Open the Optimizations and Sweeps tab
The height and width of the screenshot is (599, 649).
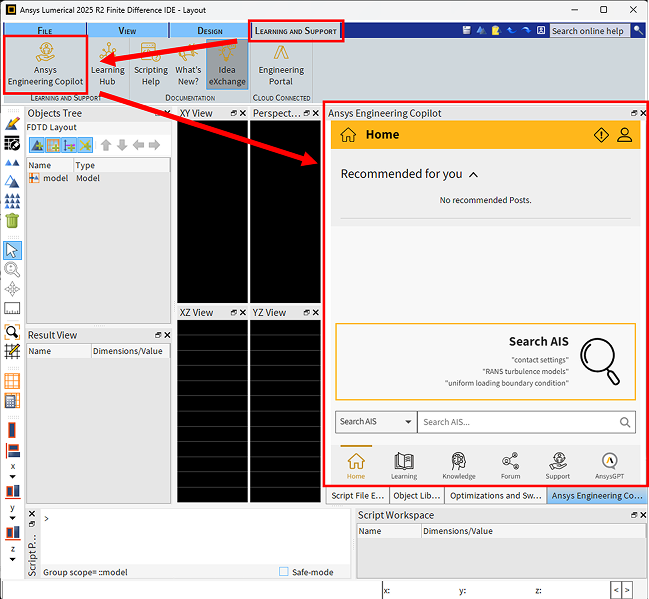[495, 495]
